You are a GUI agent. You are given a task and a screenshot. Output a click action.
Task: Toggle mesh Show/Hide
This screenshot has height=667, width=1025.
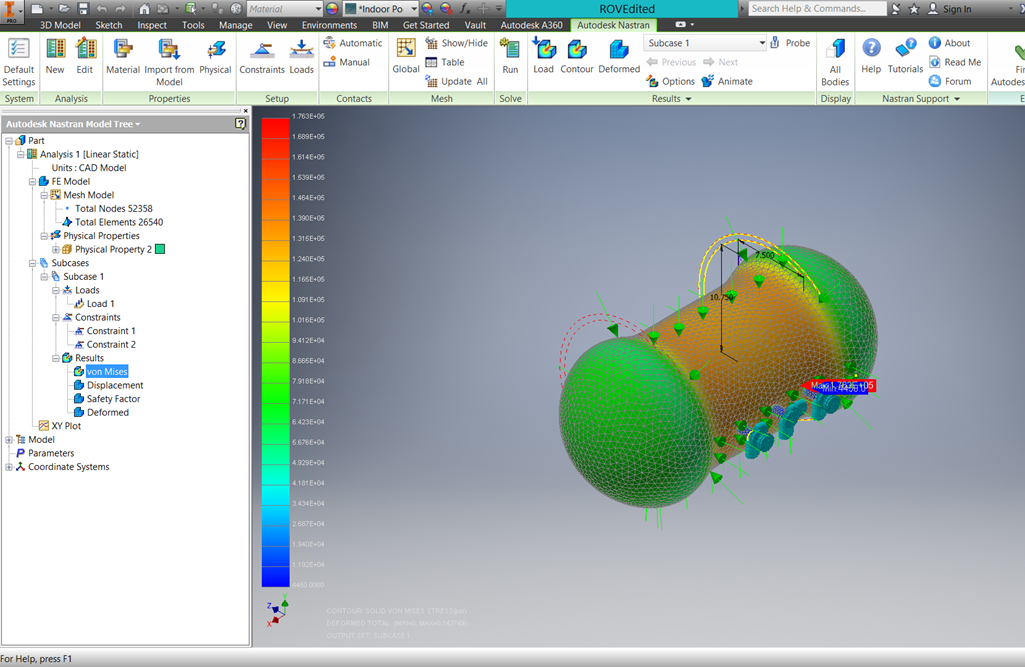click(456, 43)
